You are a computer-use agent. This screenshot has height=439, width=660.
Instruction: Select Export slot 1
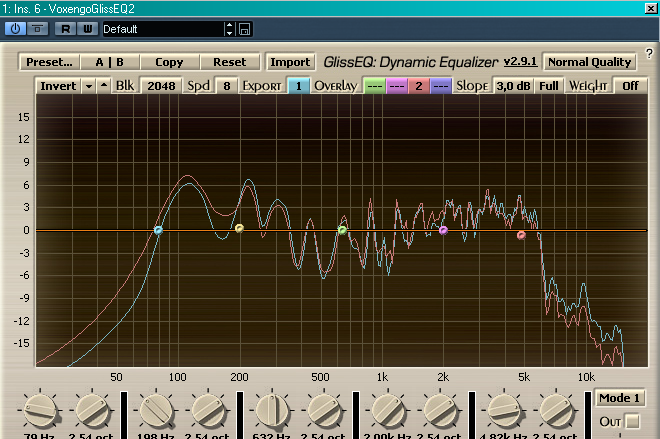pos(298,86)
